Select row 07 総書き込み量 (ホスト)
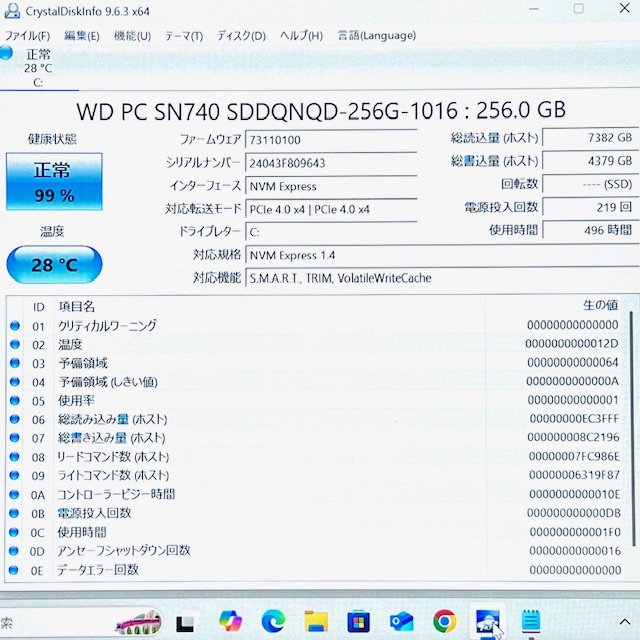 pos(314,438)
